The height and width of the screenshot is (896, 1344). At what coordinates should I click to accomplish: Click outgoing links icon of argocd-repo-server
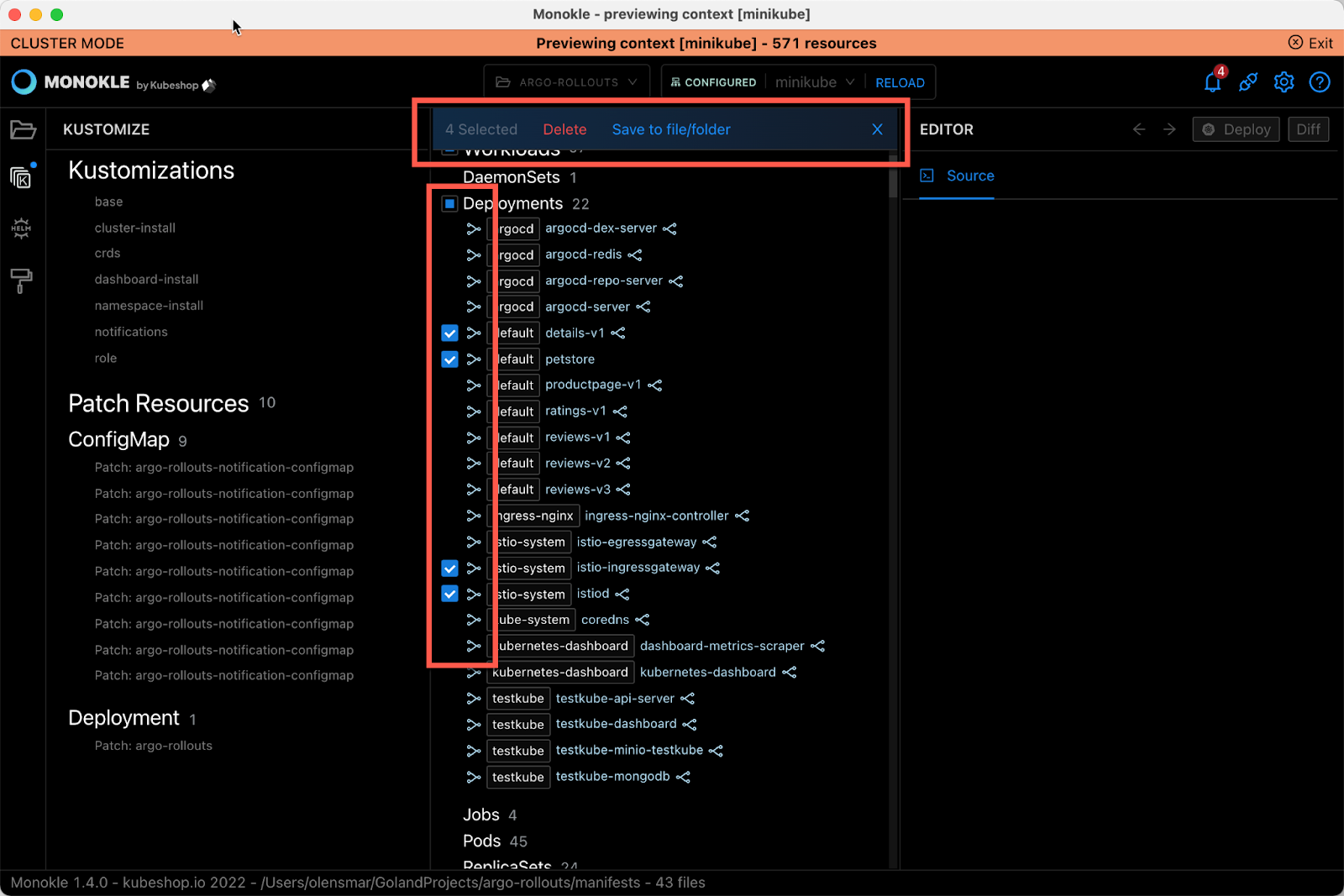tap(675, 281)
